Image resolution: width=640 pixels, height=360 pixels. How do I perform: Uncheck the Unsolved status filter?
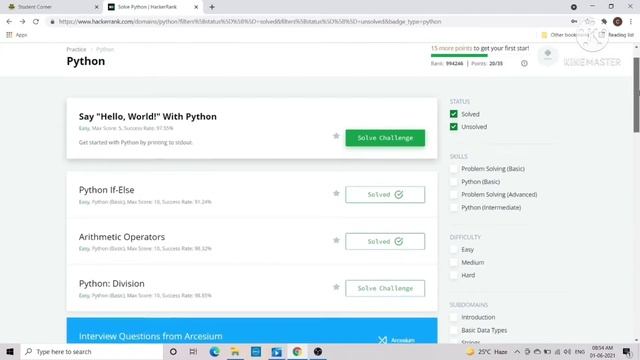[453, 127]
